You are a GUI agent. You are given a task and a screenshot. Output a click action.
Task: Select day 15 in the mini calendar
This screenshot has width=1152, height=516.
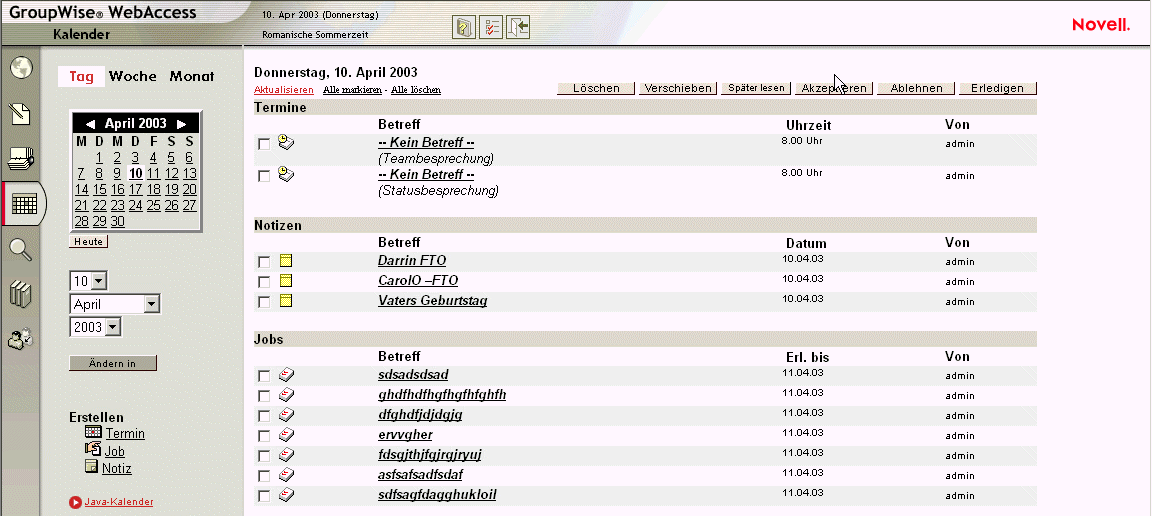point(99,190)
